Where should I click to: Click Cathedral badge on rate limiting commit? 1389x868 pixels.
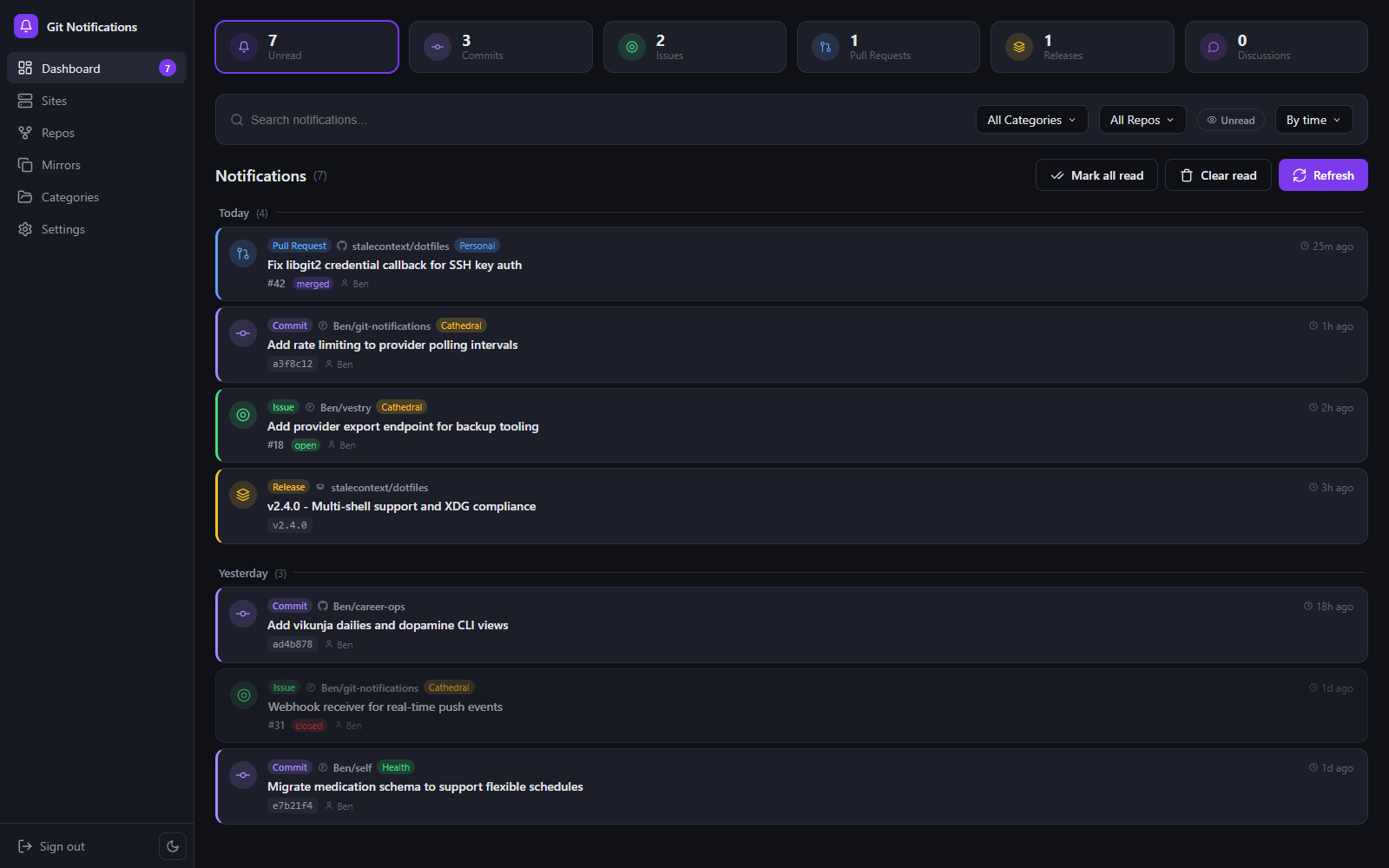click(461, 325)
